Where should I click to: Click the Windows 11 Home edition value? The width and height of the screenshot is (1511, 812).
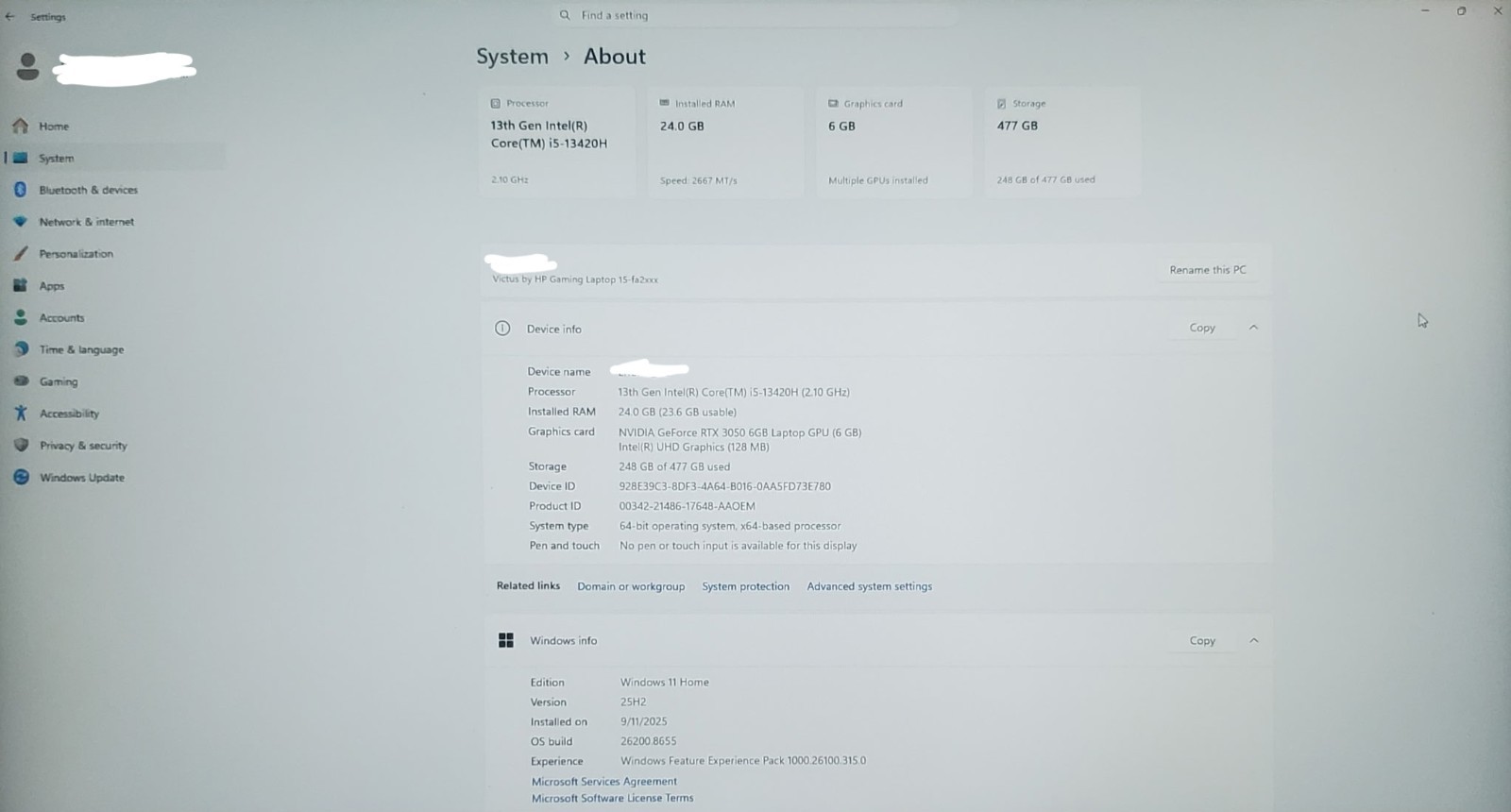pos(664,682)
